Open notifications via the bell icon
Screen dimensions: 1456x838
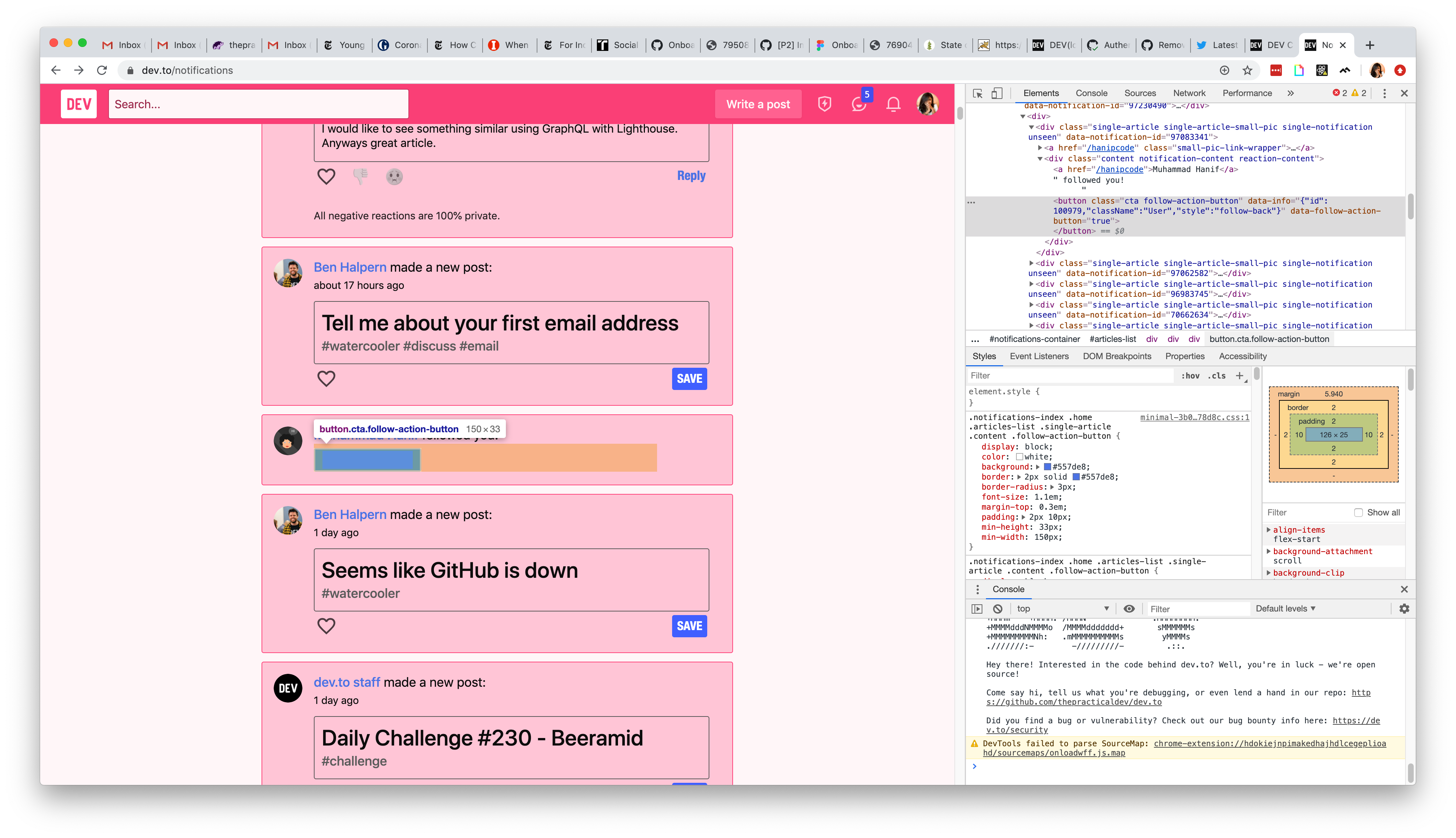894,104
